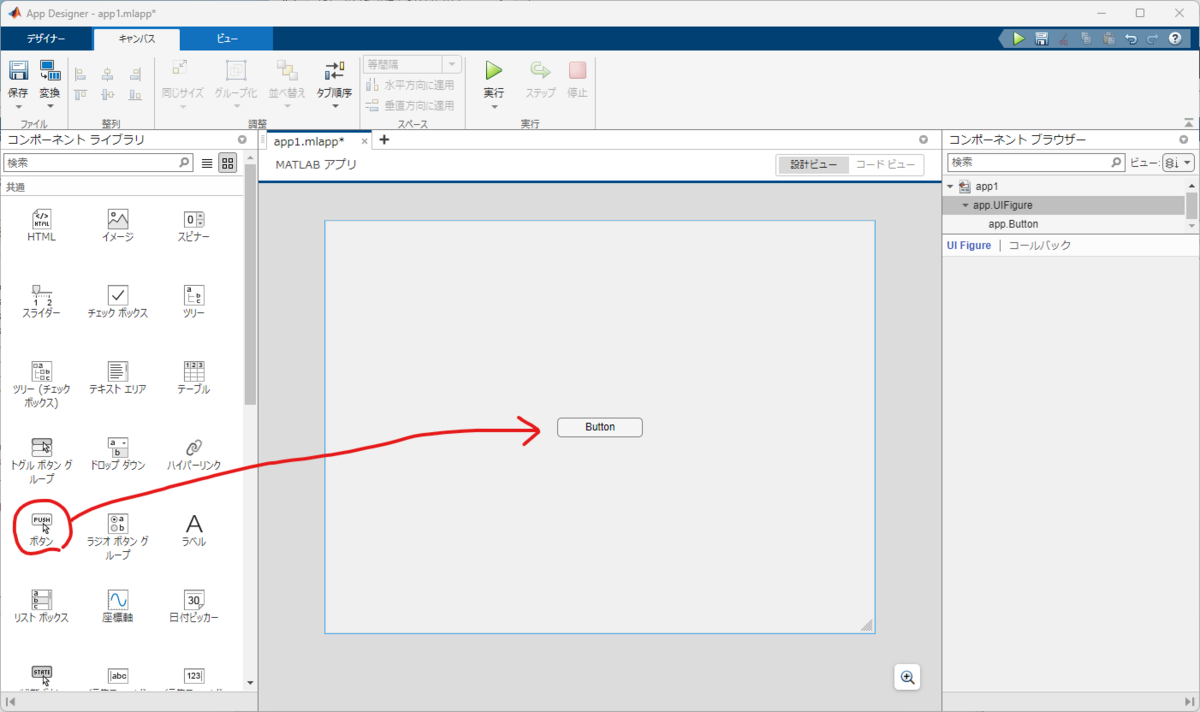Collapse the app.UIFigure tree node
This screenshot has height=712, width=1200.
pyautogui.click(x=965, y=205)
